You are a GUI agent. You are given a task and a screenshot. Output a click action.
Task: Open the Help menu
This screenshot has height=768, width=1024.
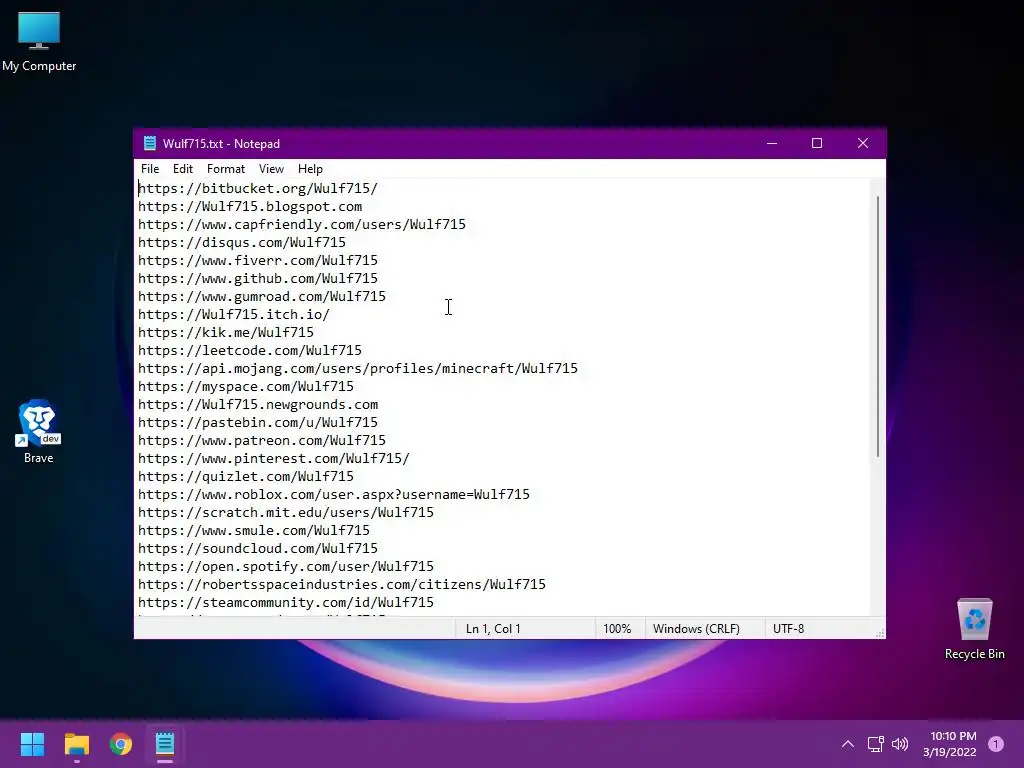pos(310,168)
